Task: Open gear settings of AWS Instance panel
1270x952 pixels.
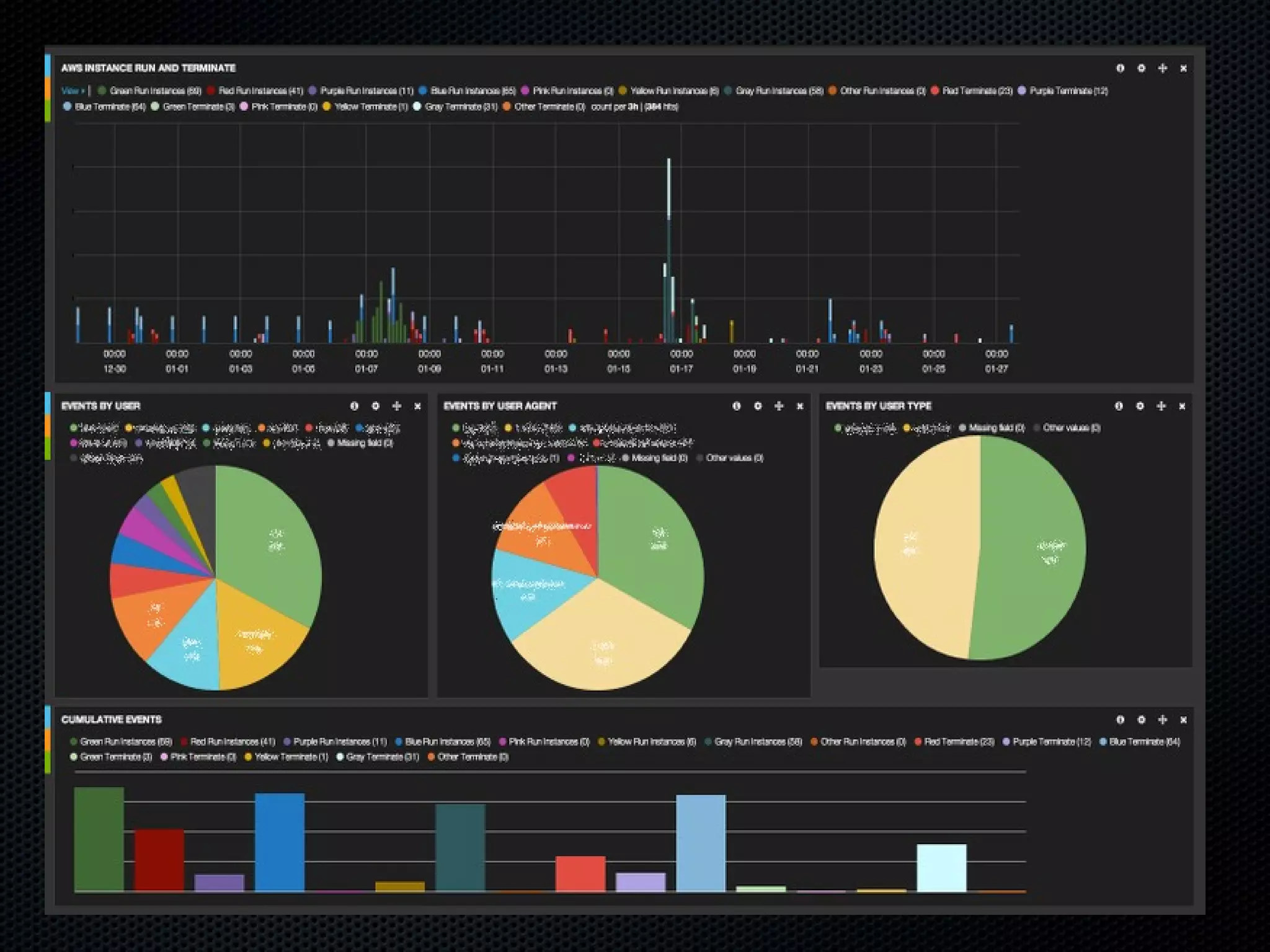Action: [x=1141, y=68]
